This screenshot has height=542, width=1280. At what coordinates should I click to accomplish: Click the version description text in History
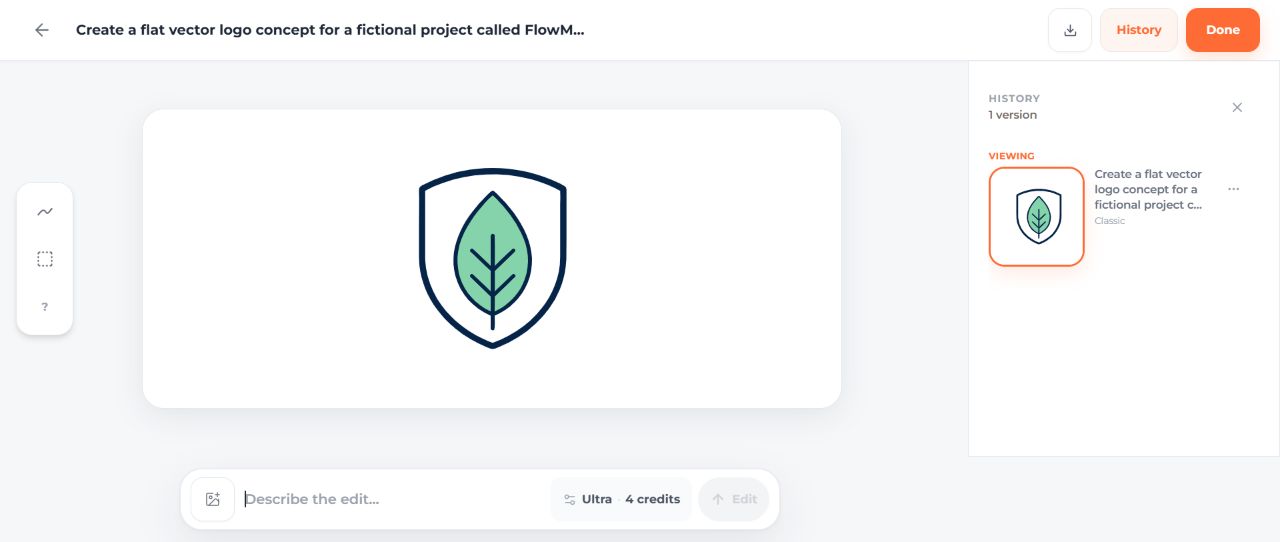[1148, 189]
